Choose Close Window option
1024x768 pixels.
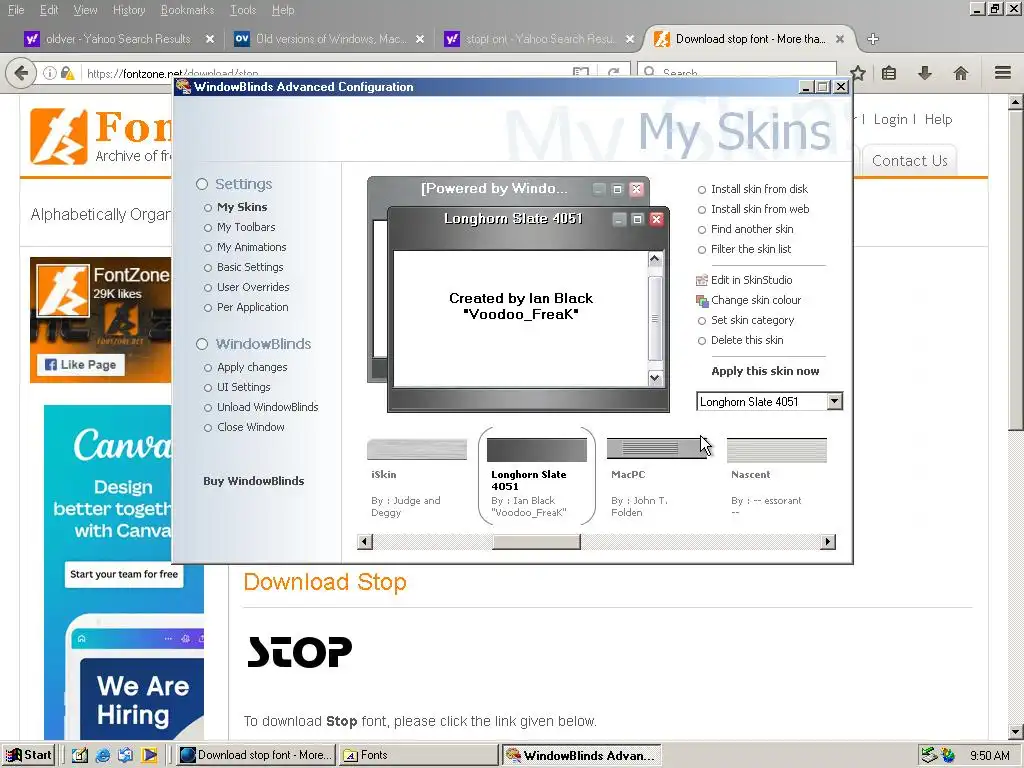coord(250,427)
